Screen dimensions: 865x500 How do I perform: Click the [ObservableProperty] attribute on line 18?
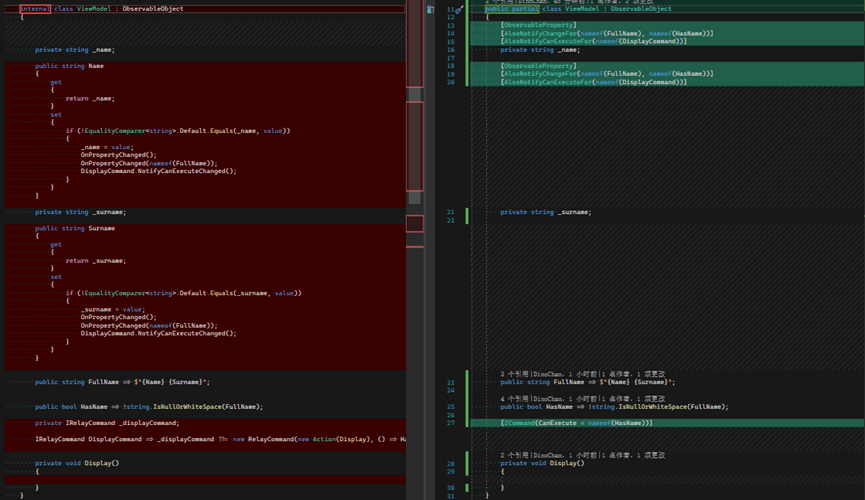point(538,66)
